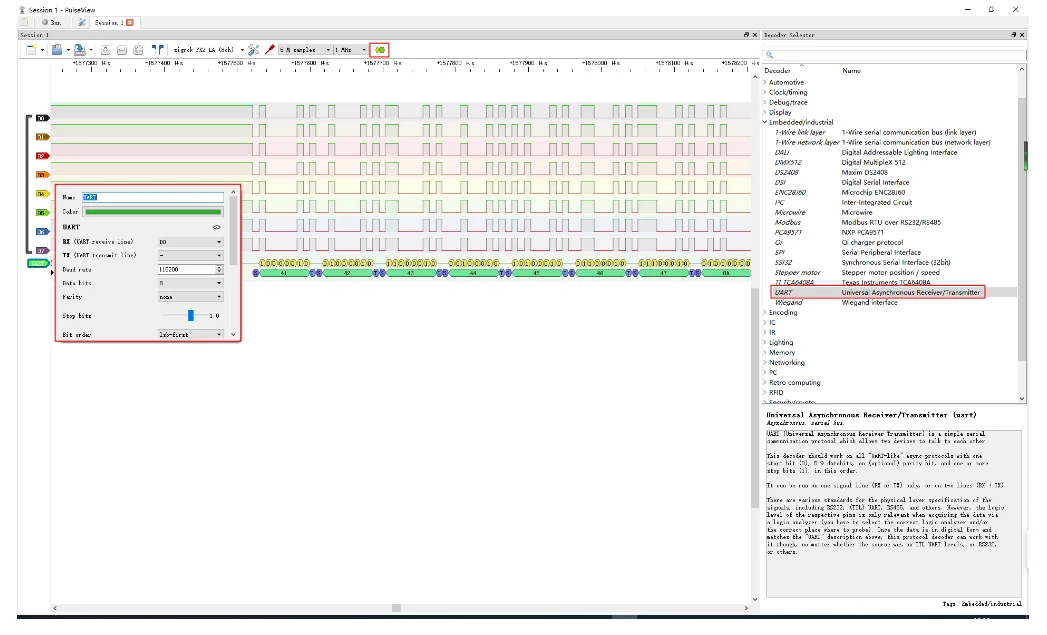Open the TX (UART transmit line) dropdown
The width and height of the screenshot is (1047, 635).
[190, 255]
